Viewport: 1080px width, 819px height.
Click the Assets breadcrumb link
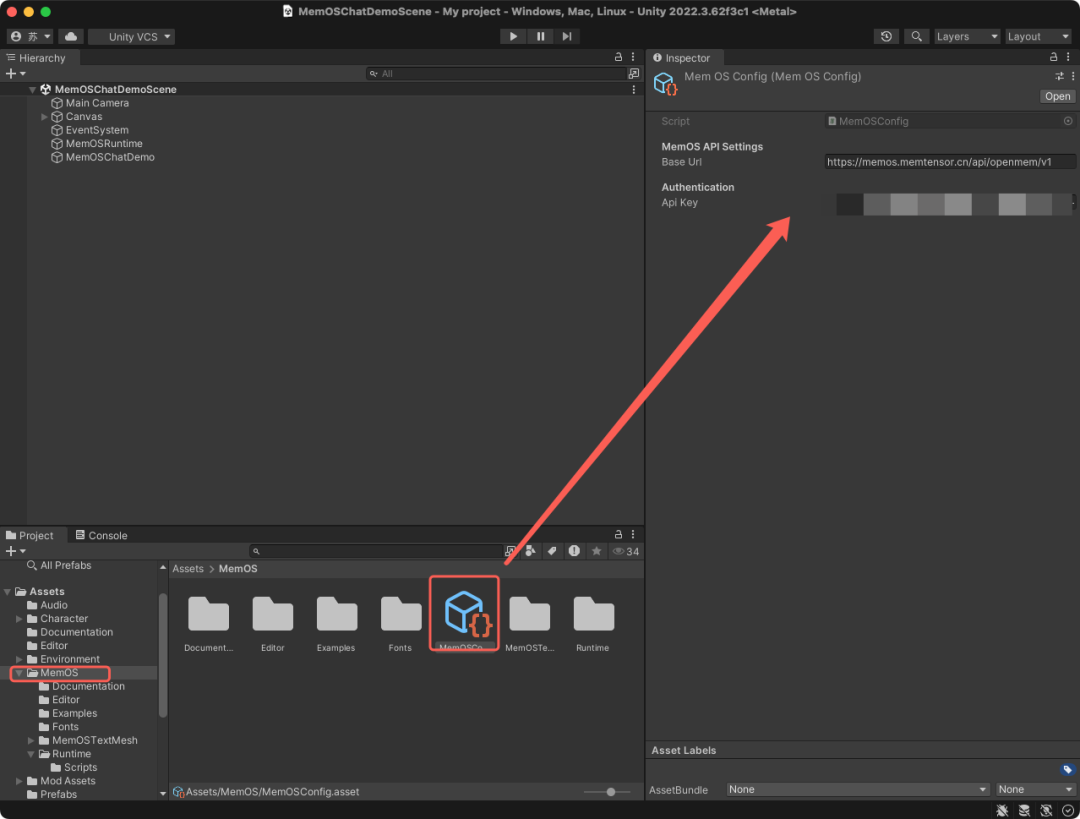click(188, 569)
